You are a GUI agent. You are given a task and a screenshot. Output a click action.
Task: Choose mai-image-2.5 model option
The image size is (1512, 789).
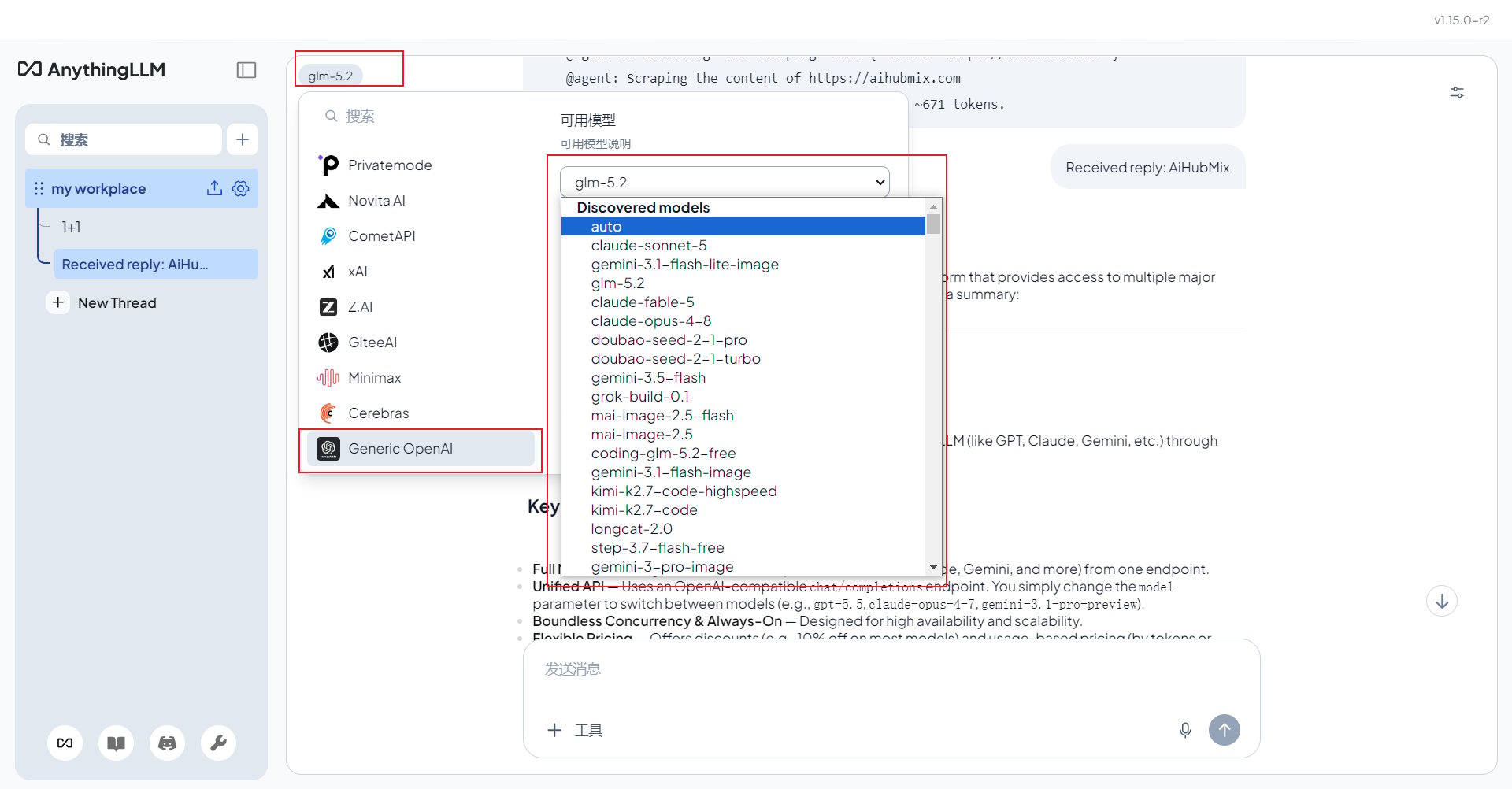click(743, 435)
